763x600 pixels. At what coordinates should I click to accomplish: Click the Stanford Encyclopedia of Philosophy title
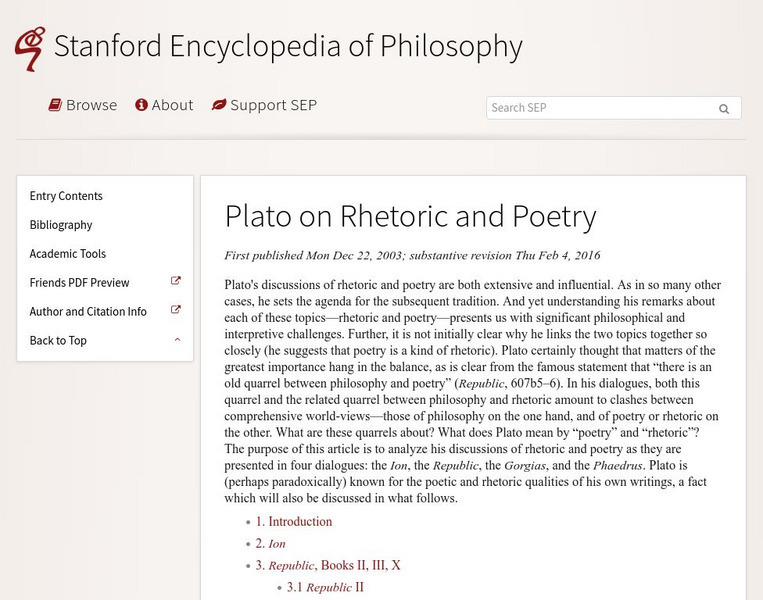[x=288, y=46]
